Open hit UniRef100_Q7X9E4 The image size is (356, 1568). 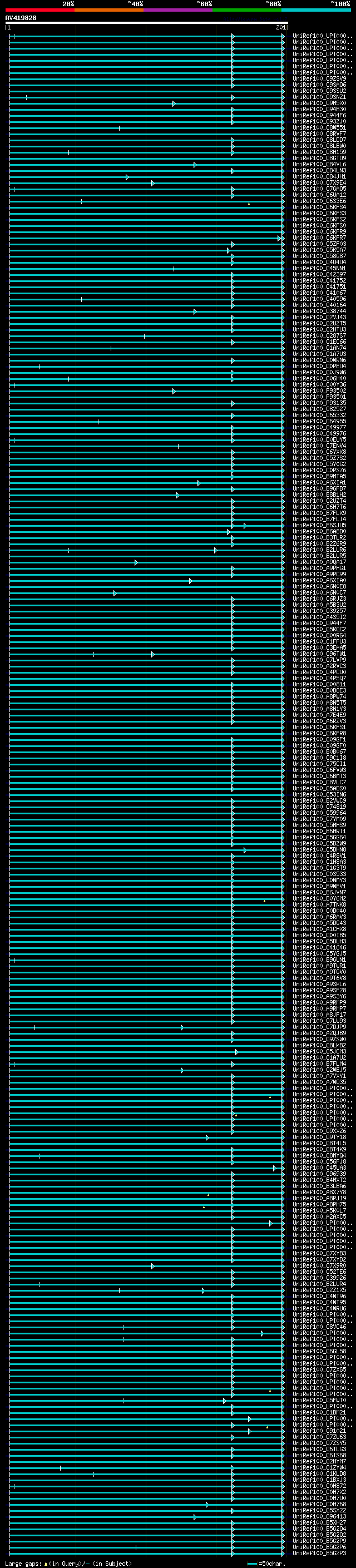[319, 182]
